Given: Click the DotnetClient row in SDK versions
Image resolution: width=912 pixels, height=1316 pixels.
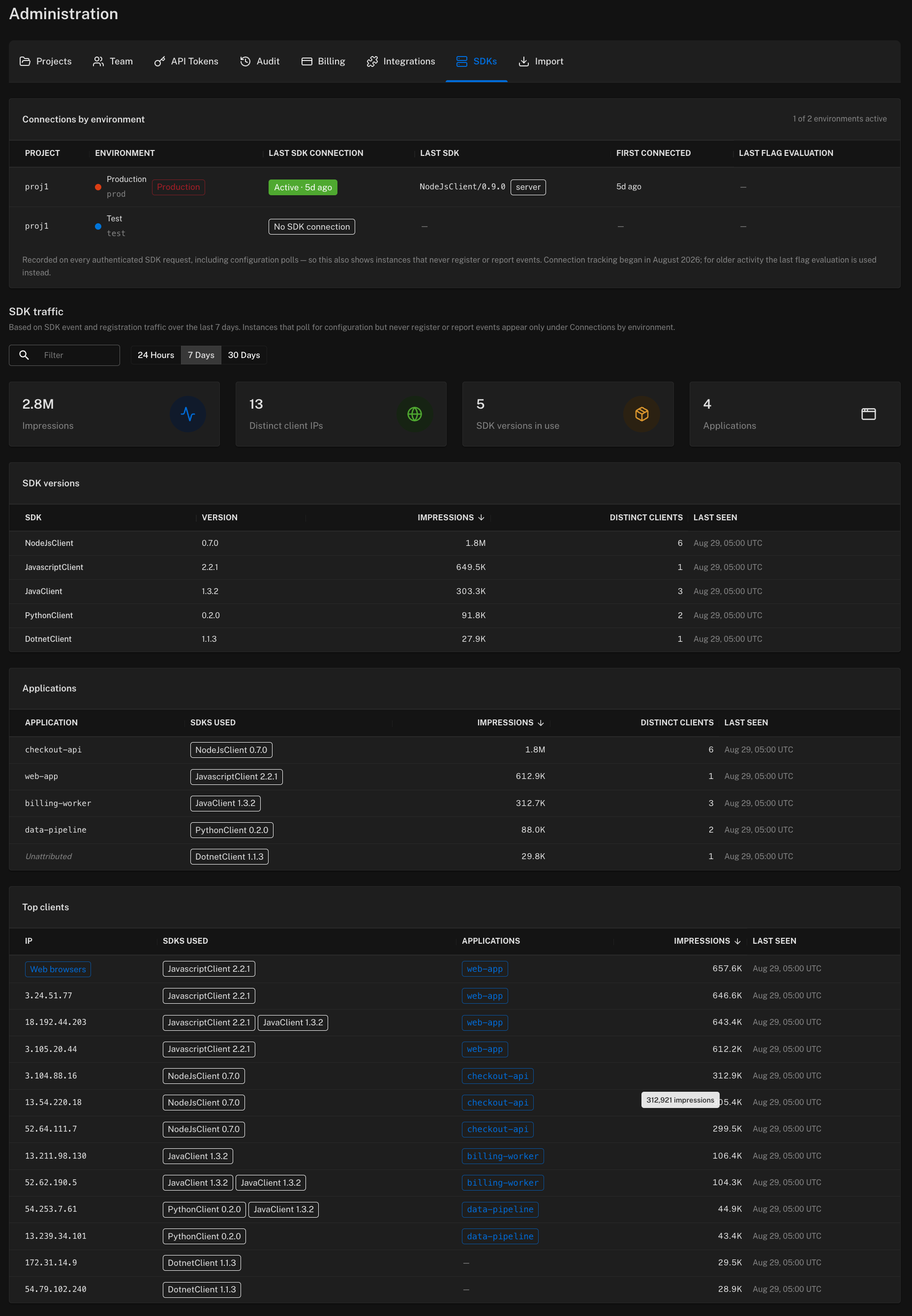Looking at the screenshot, I should click(455, 639).
